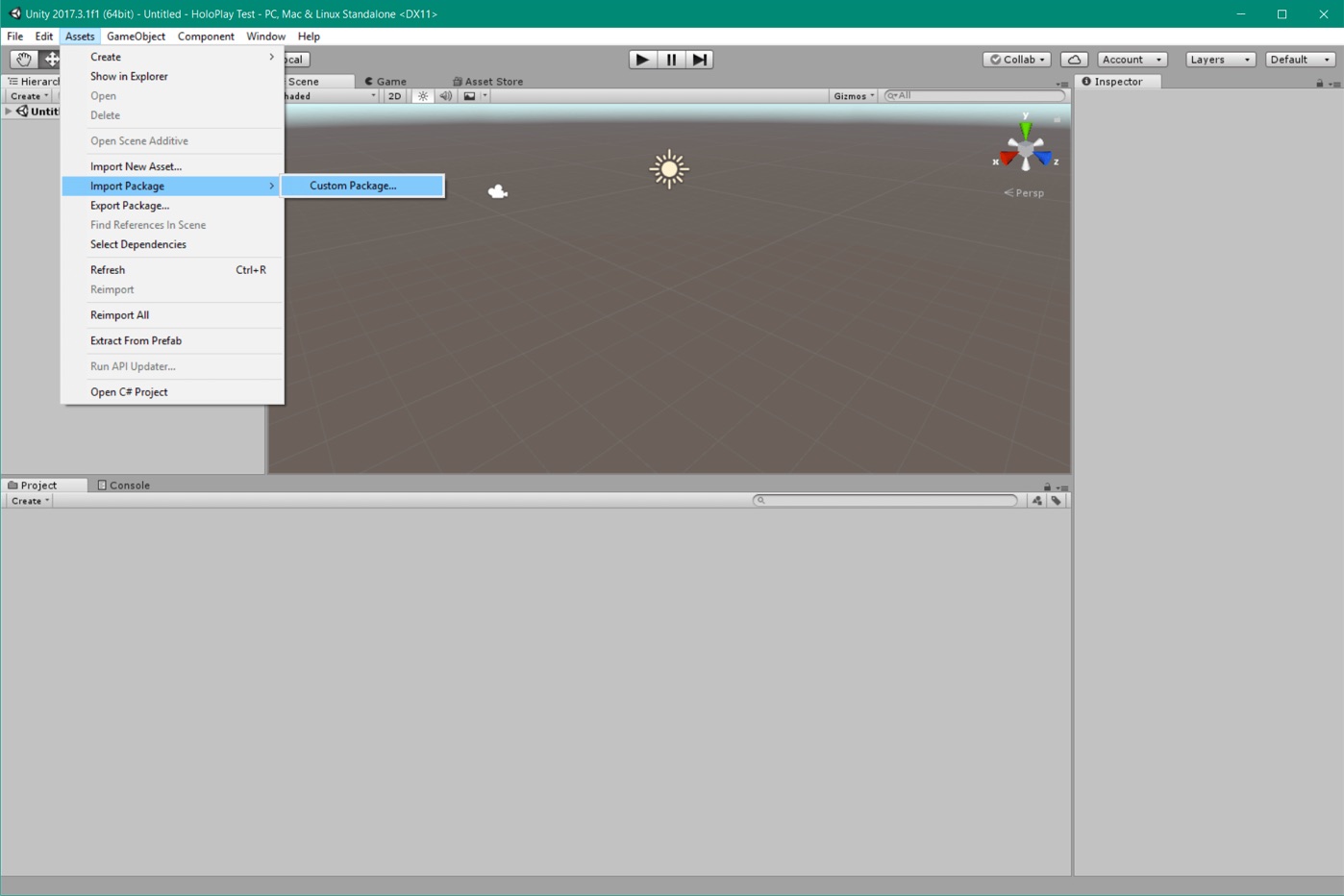Viewport: 1344px width, 896px height.
Task: Open the Window menu
Action: pyautogui.click(x=265, y=37)
